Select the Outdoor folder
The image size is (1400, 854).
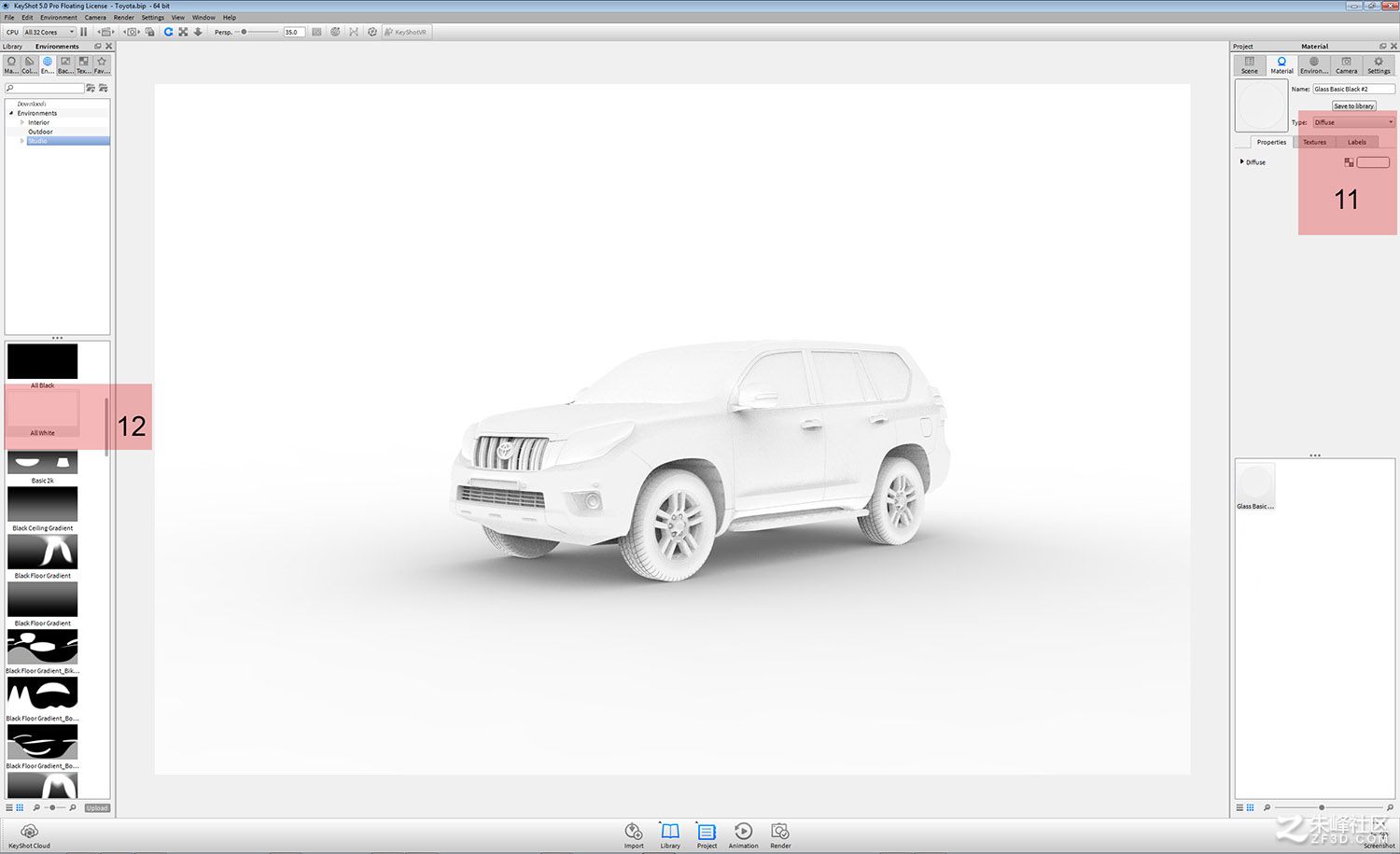(x=40, y=132)
